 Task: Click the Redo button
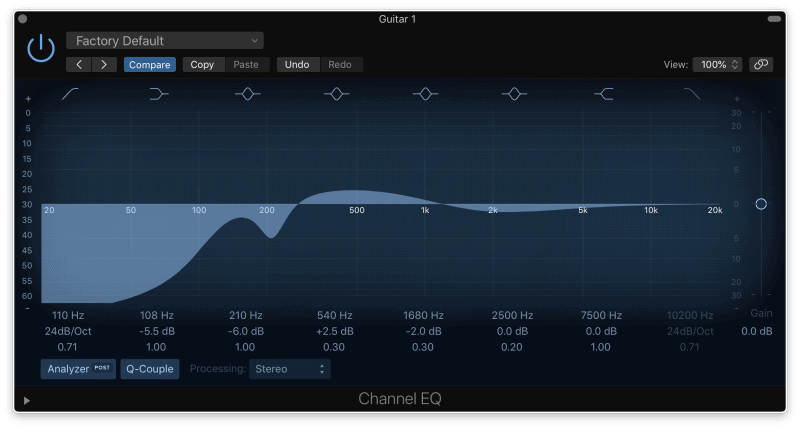coord(340,65)
